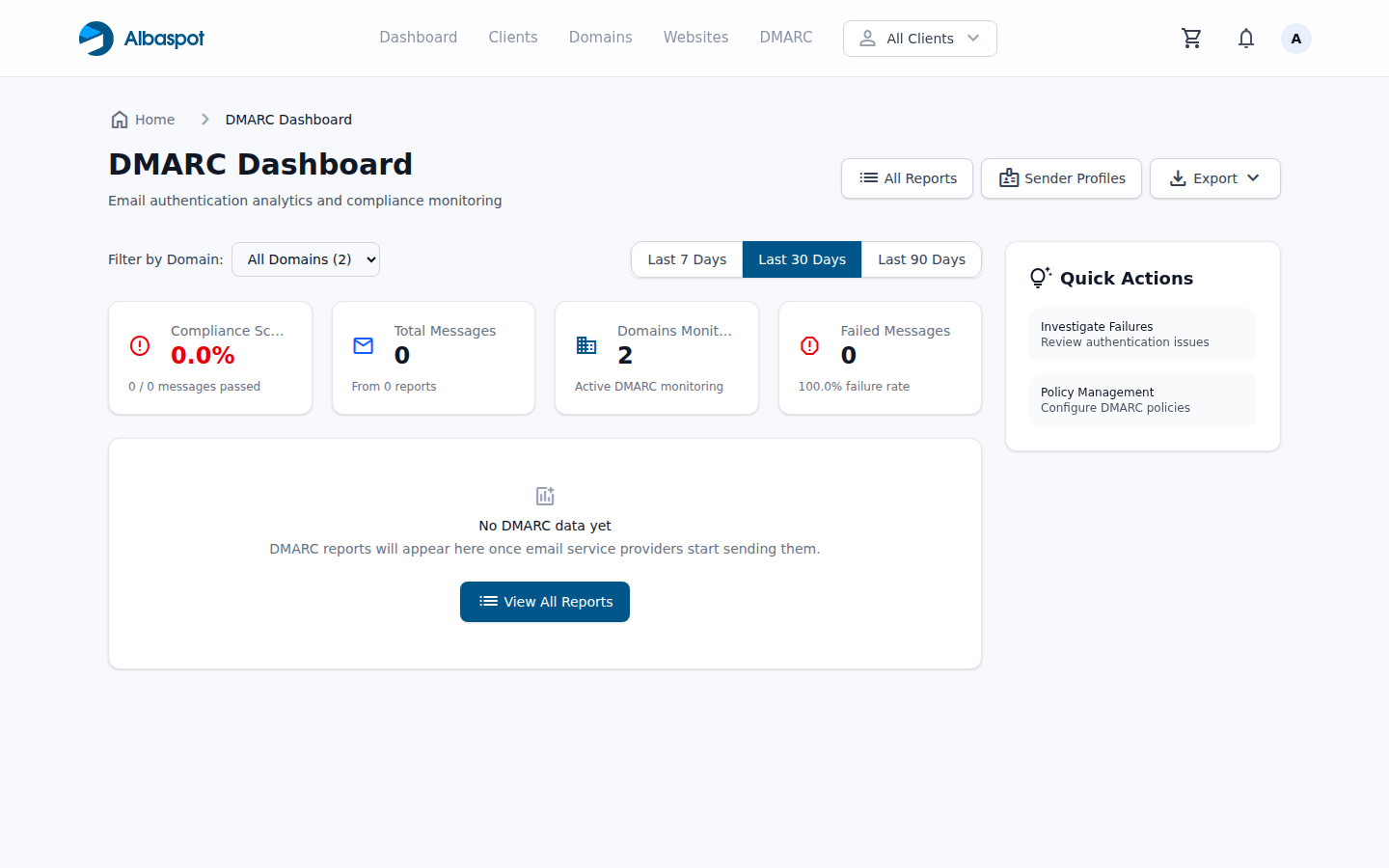Open Sender Profiles
Screen dimensions: 1389x868
[1061, 178]
